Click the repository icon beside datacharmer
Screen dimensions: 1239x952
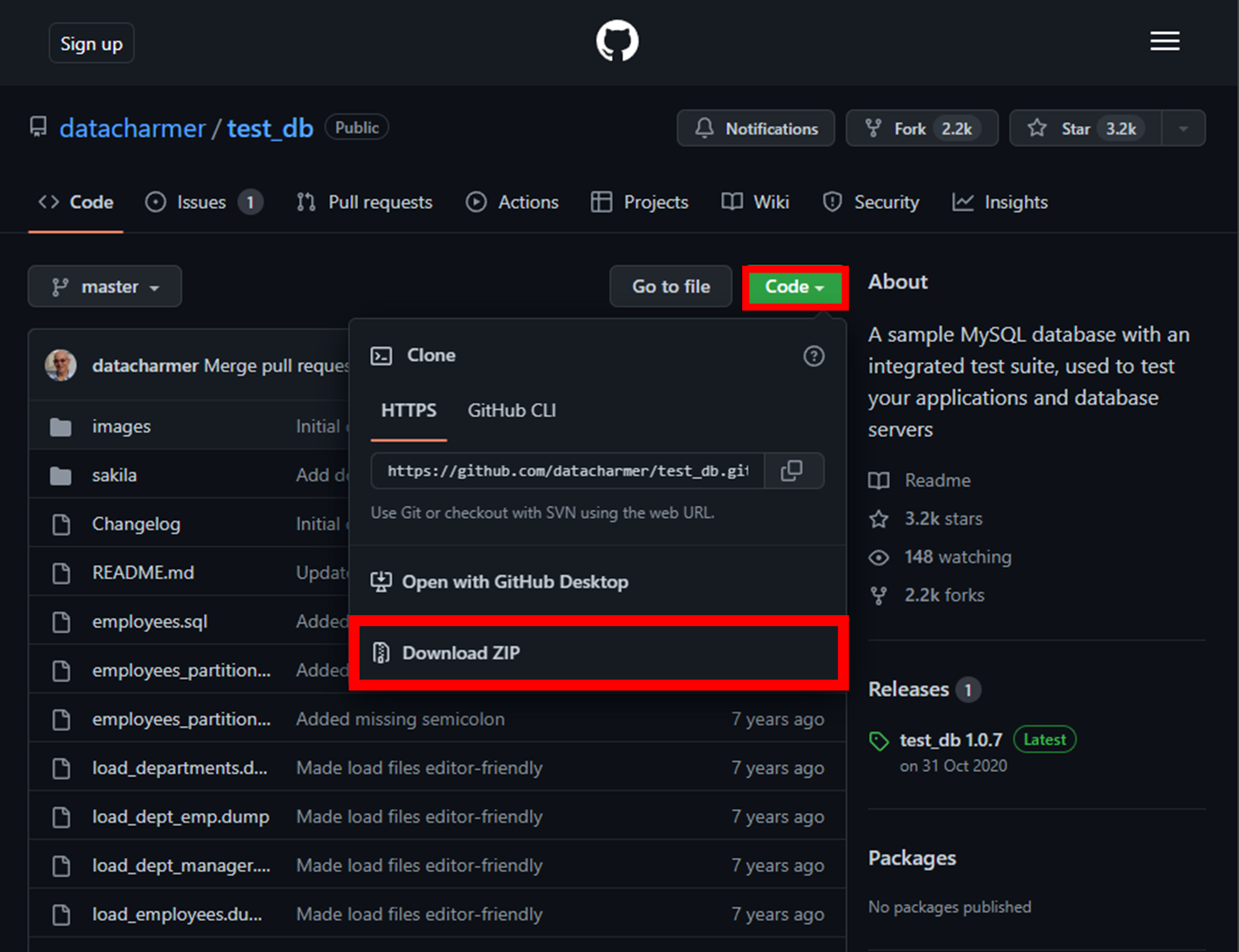pyautogui.click(x=38, y=128)
